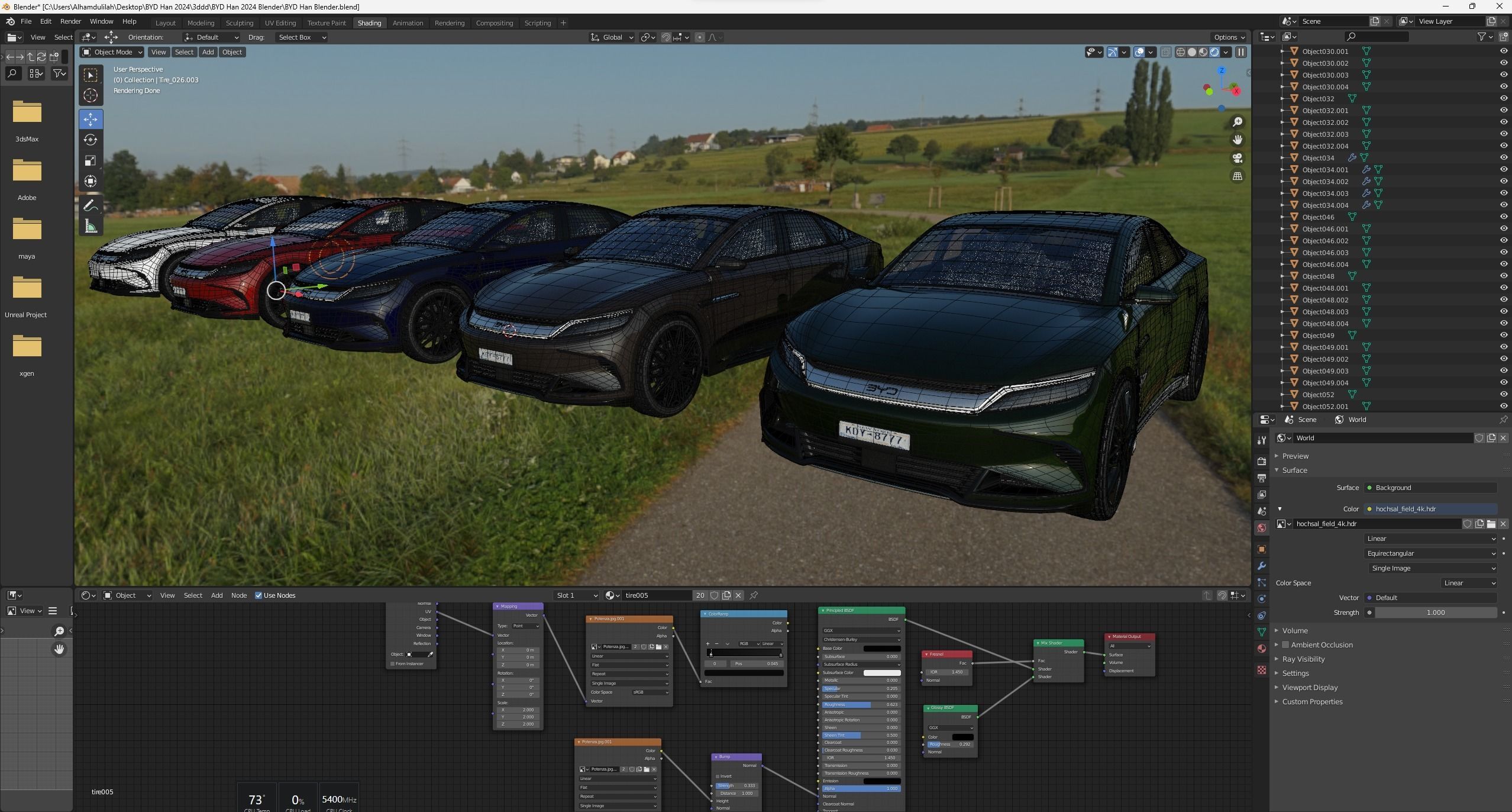
Task: Expand Object032 in the outliner
Action: (x=1282, y=99)
